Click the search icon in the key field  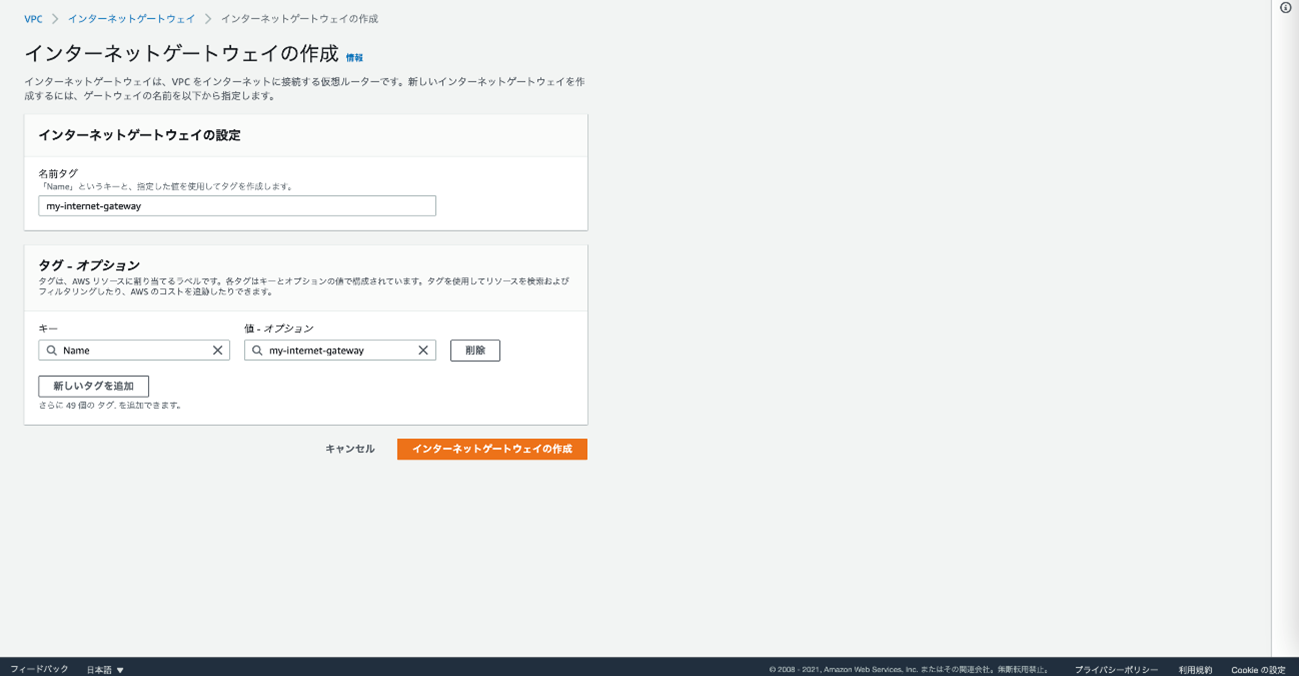52,350
